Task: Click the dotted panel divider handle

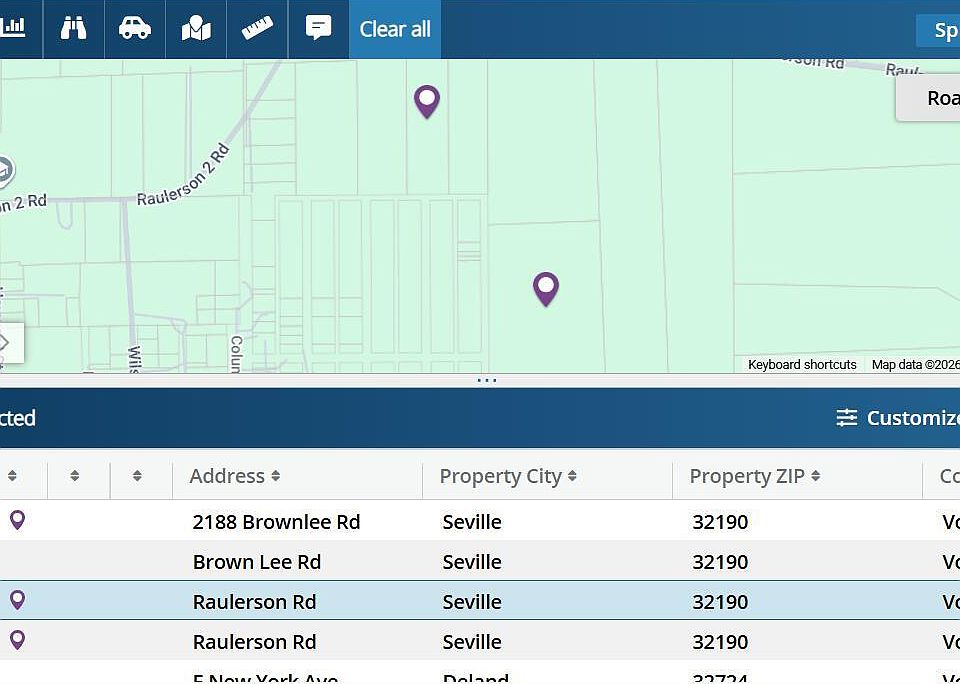Action: [x=486, y=380]
